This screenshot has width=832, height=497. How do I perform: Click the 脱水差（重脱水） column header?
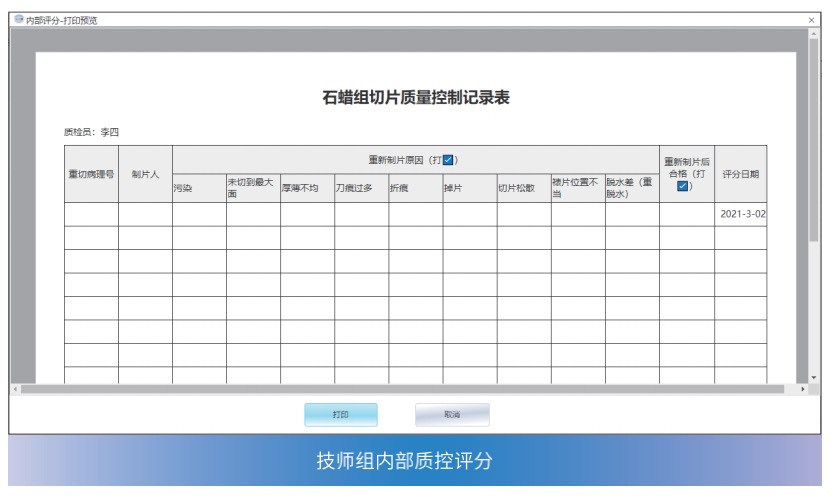[632, 188]
